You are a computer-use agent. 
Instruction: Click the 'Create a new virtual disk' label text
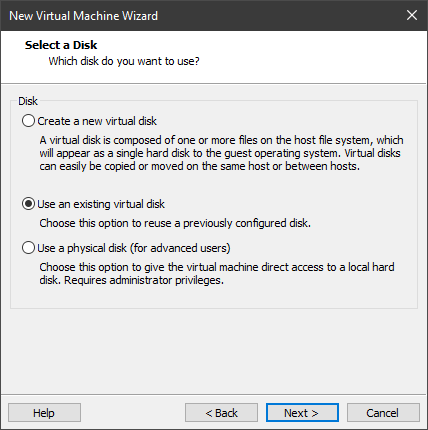tap(97, 121)
